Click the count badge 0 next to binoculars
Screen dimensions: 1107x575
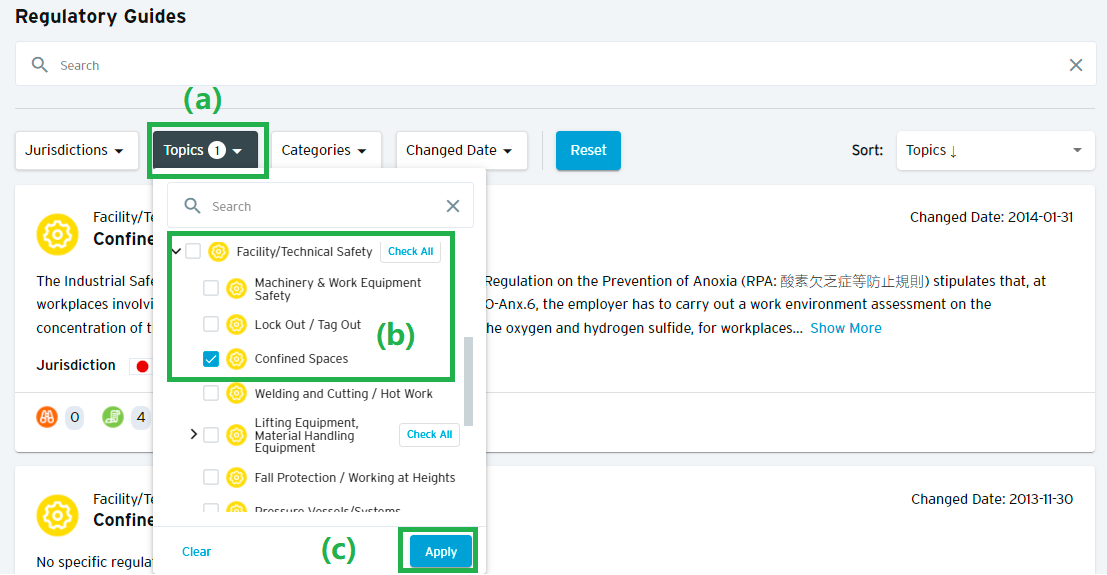click(x=74, y=417)
